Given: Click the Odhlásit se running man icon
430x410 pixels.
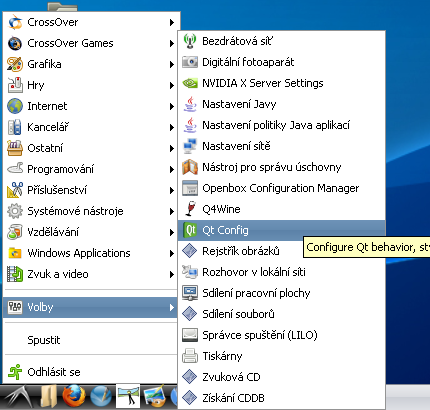Looking at the screenshot, I should click(x=15, y=372).
